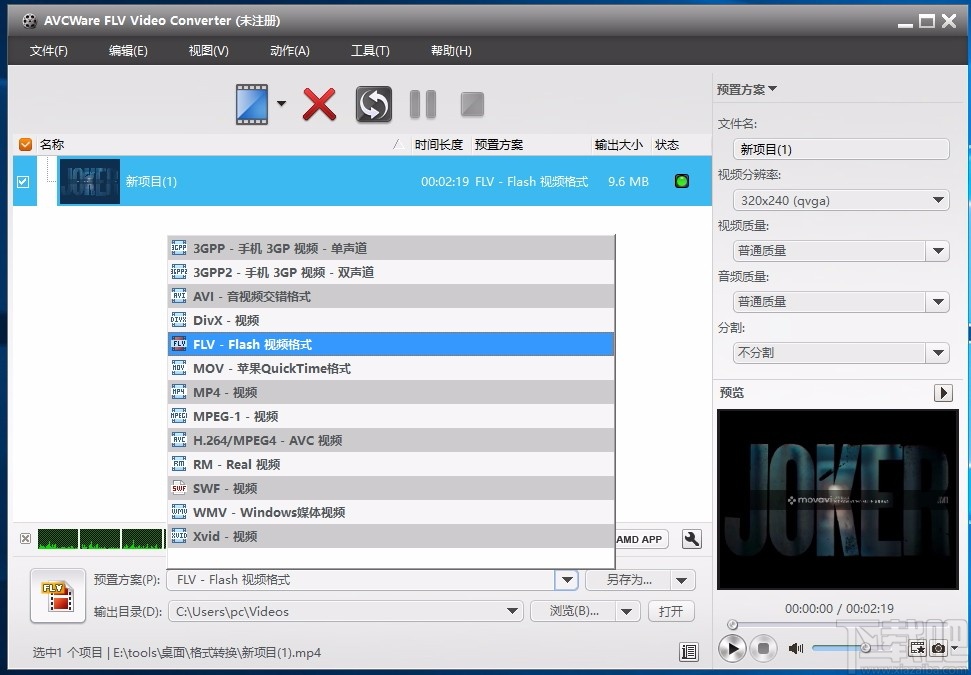This screenshot has height=675, width=971.
Task: Start conversion with circular arrows icon
Action: pos(372,104)
